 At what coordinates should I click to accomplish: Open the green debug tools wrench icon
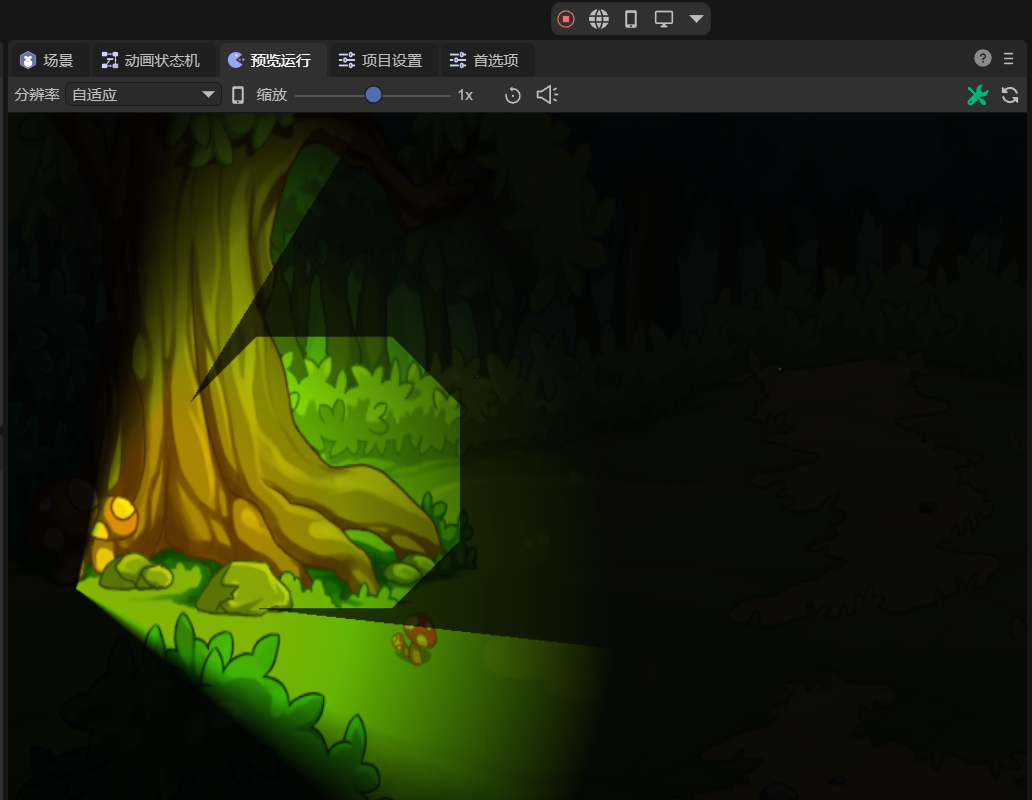(977, 95)
